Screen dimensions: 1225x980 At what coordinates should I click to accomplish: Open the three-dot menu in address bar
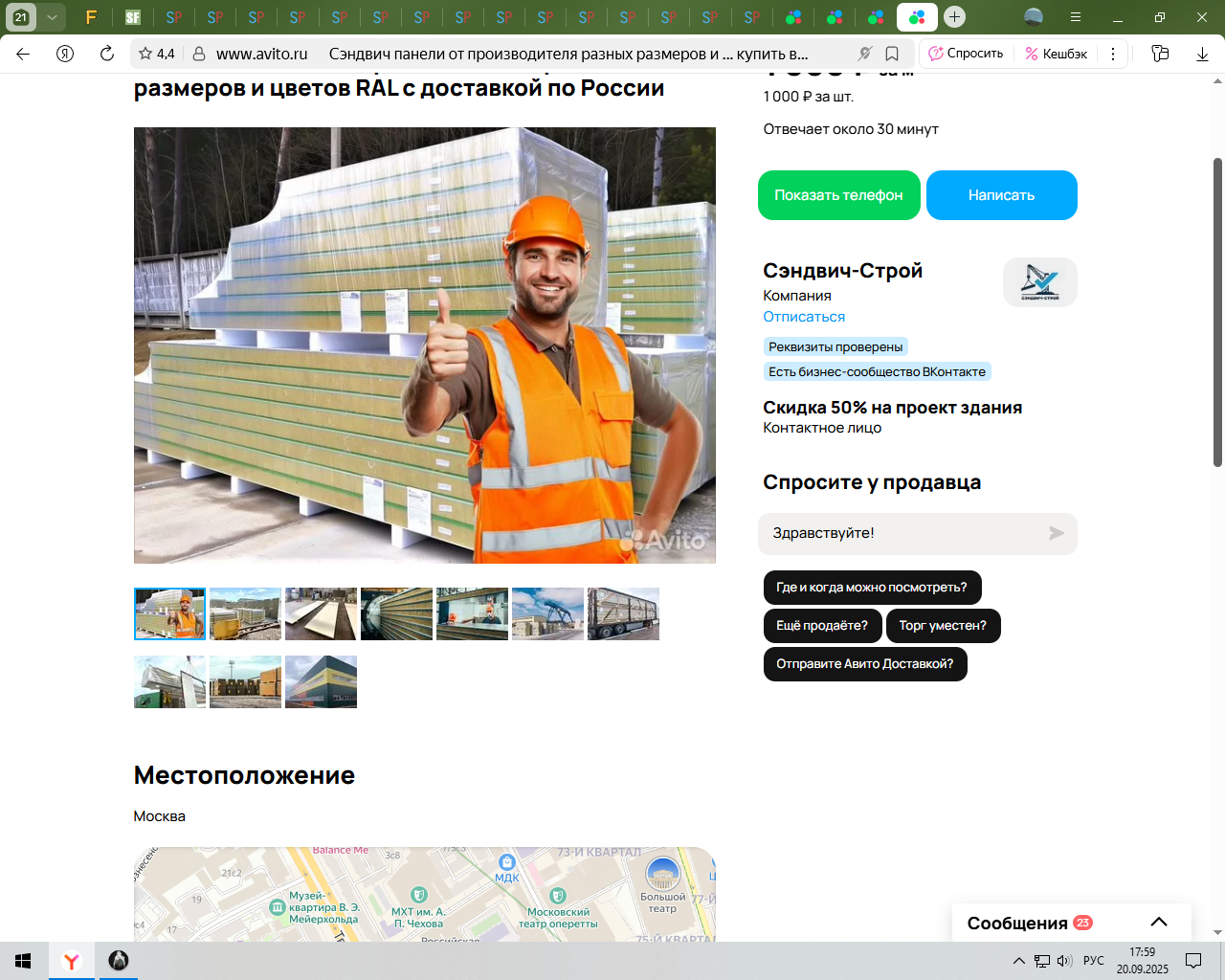1113,54
